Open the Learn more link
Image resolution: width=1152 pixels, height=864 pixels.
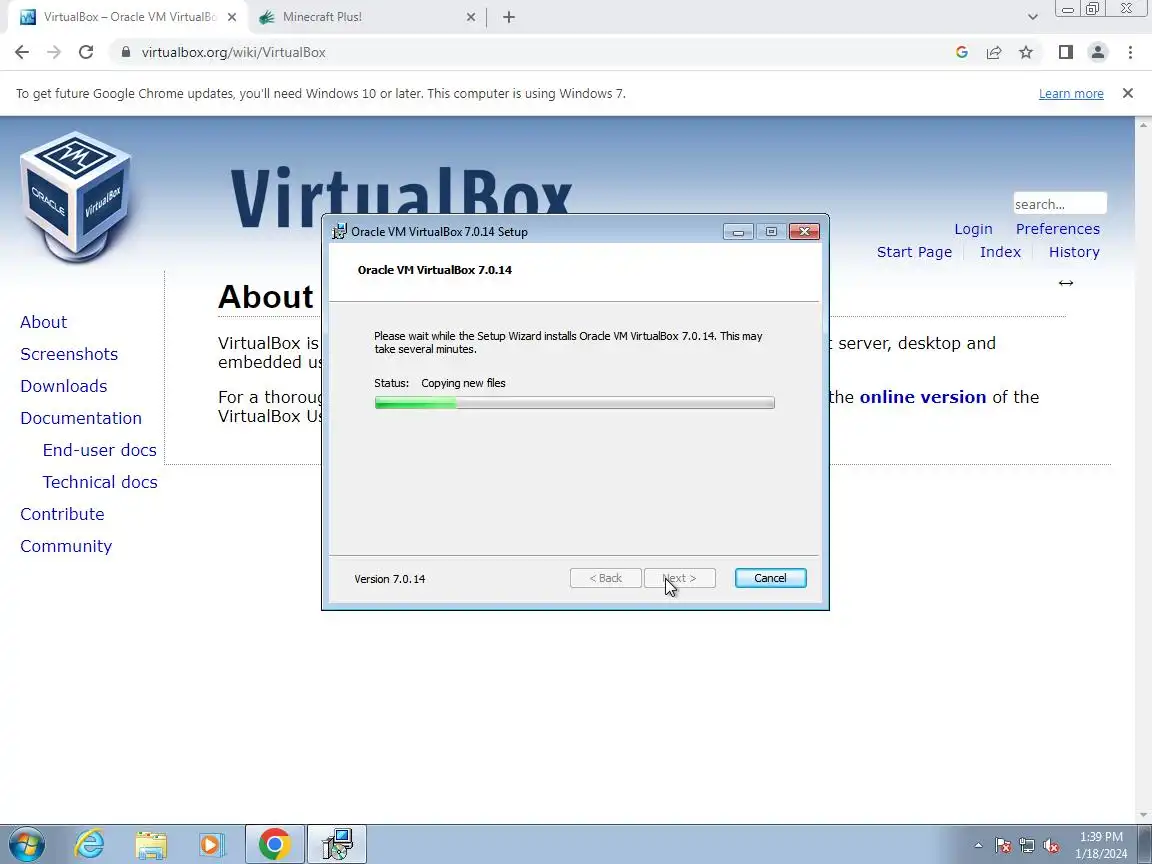(1070, 94)
